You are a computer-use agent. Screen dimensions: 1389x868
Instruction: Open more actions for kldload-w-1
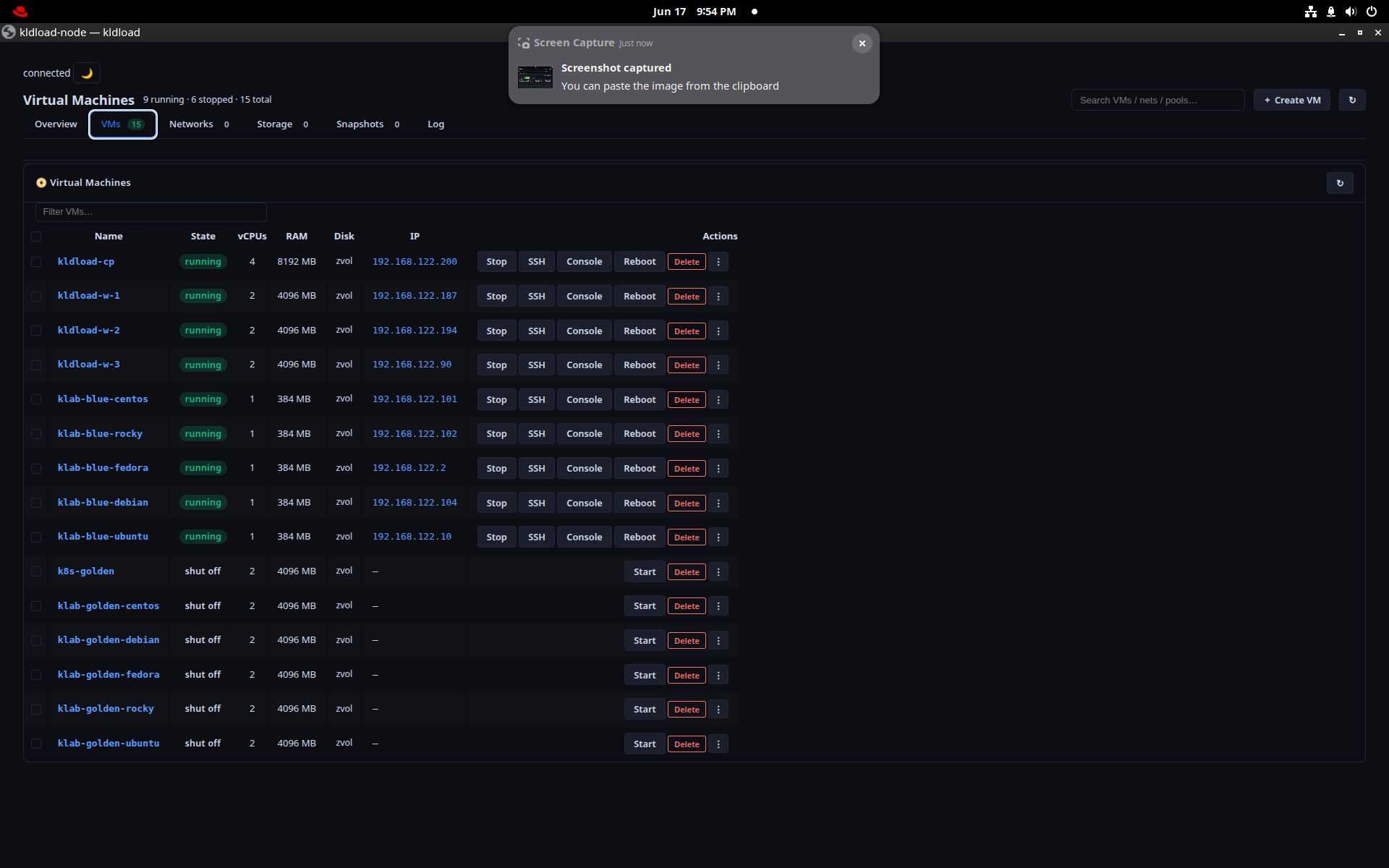point(718,297)
